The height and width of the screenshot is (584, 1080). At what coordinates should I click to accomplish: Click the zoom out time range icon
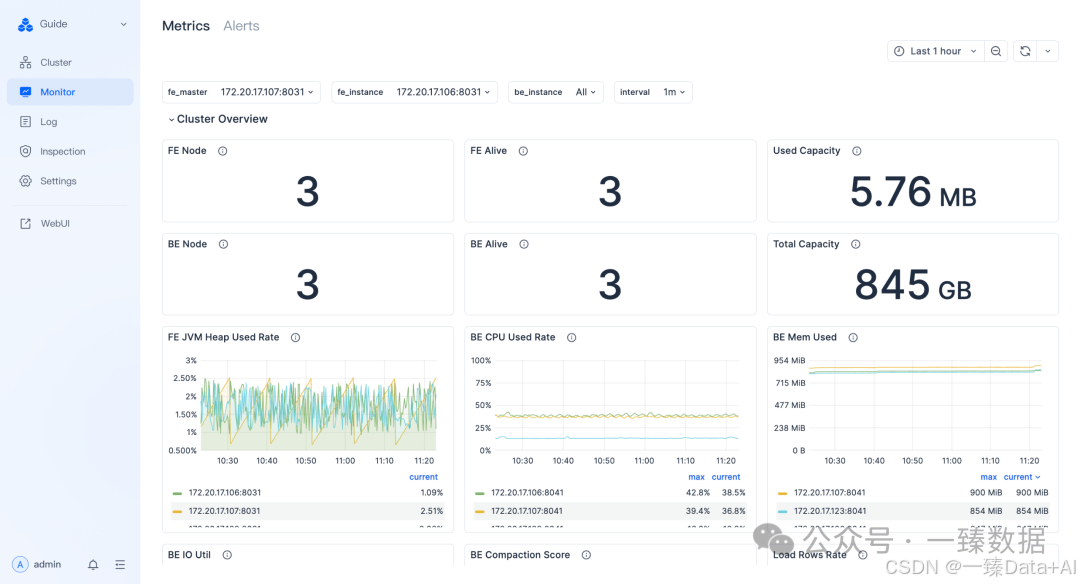996,51
